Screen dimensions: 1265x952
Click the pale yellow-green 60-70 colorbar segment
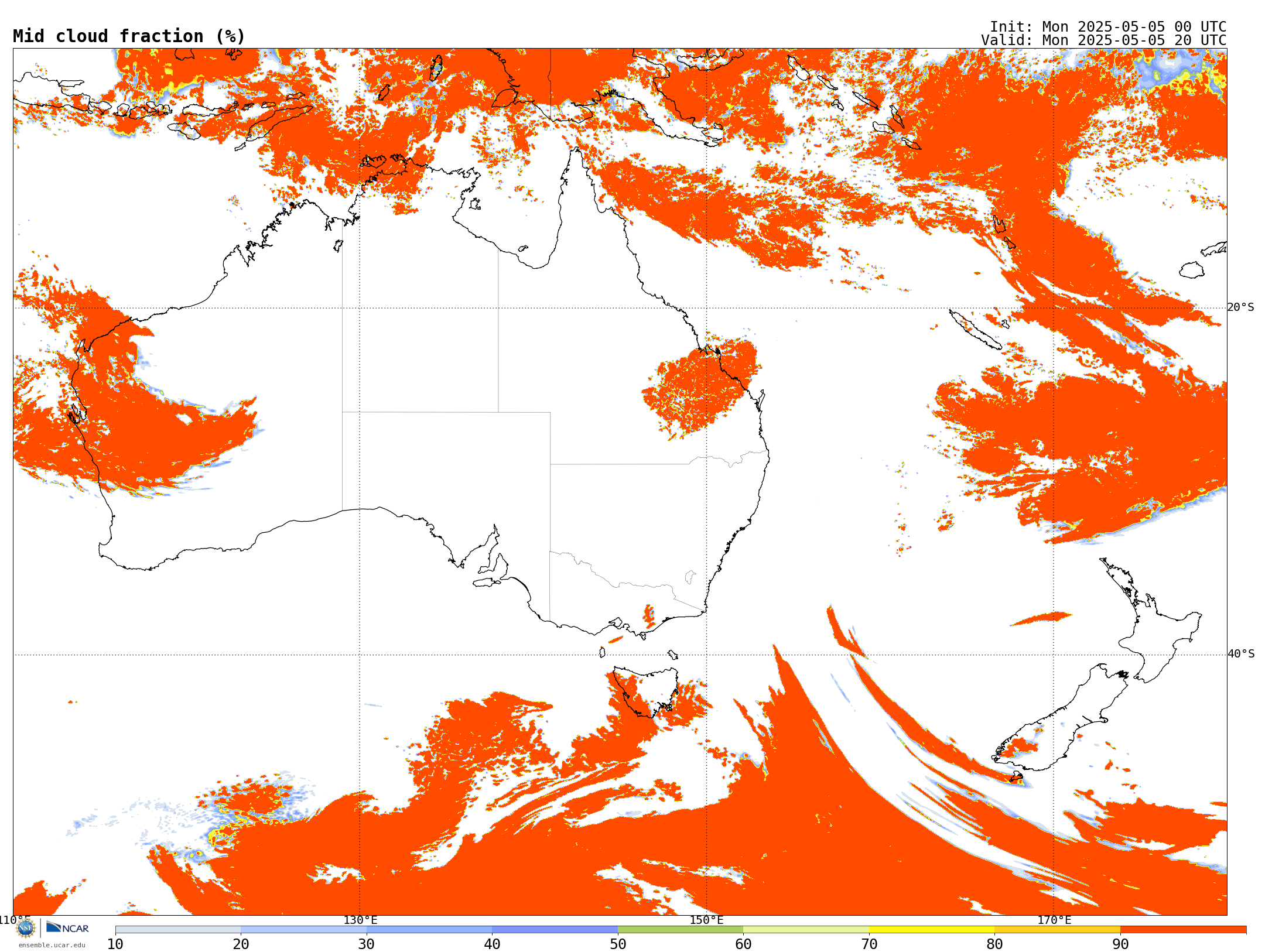[806, 930]
